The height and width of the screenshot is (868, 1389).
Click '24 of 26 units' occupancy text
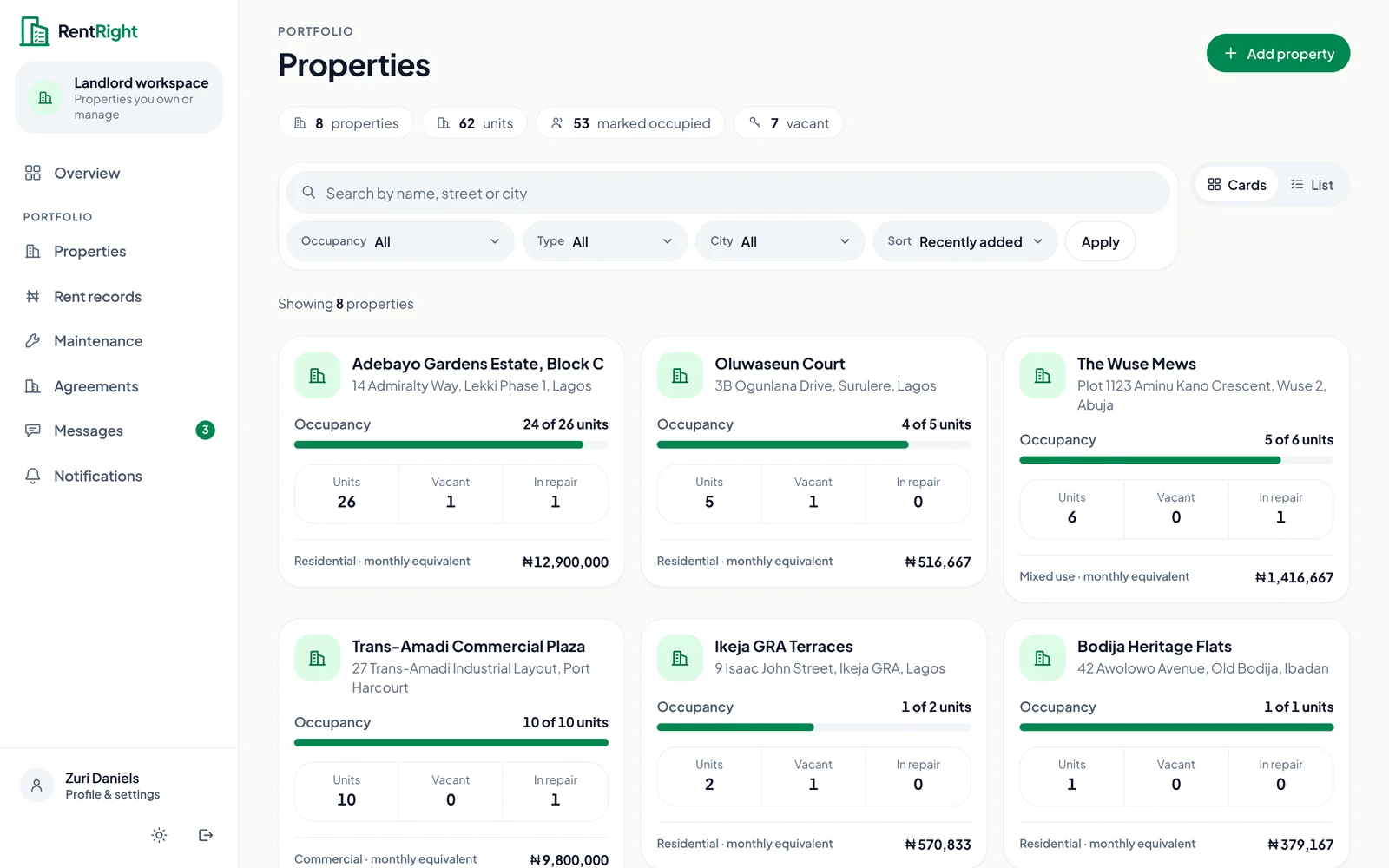point(565,424)
